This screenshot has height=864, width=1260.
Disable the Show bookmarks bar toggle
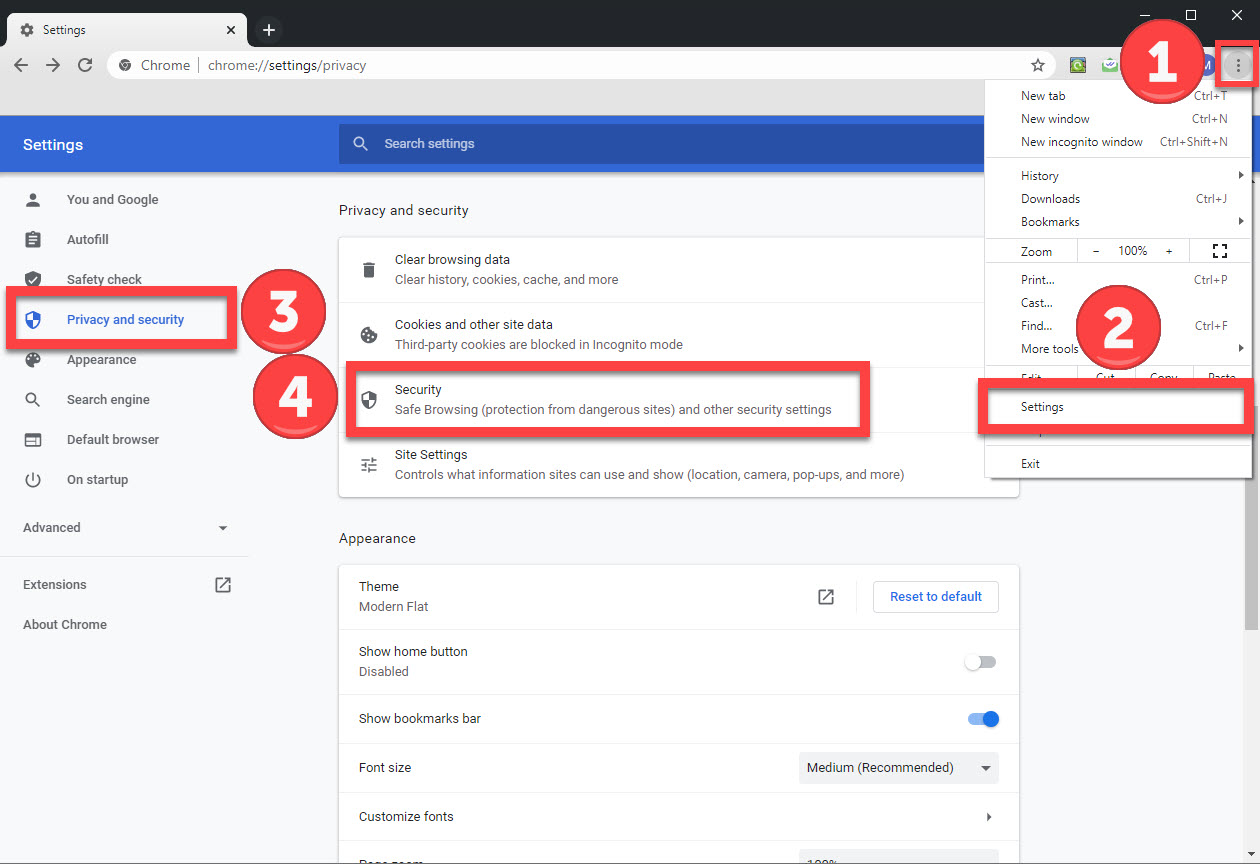983,719
